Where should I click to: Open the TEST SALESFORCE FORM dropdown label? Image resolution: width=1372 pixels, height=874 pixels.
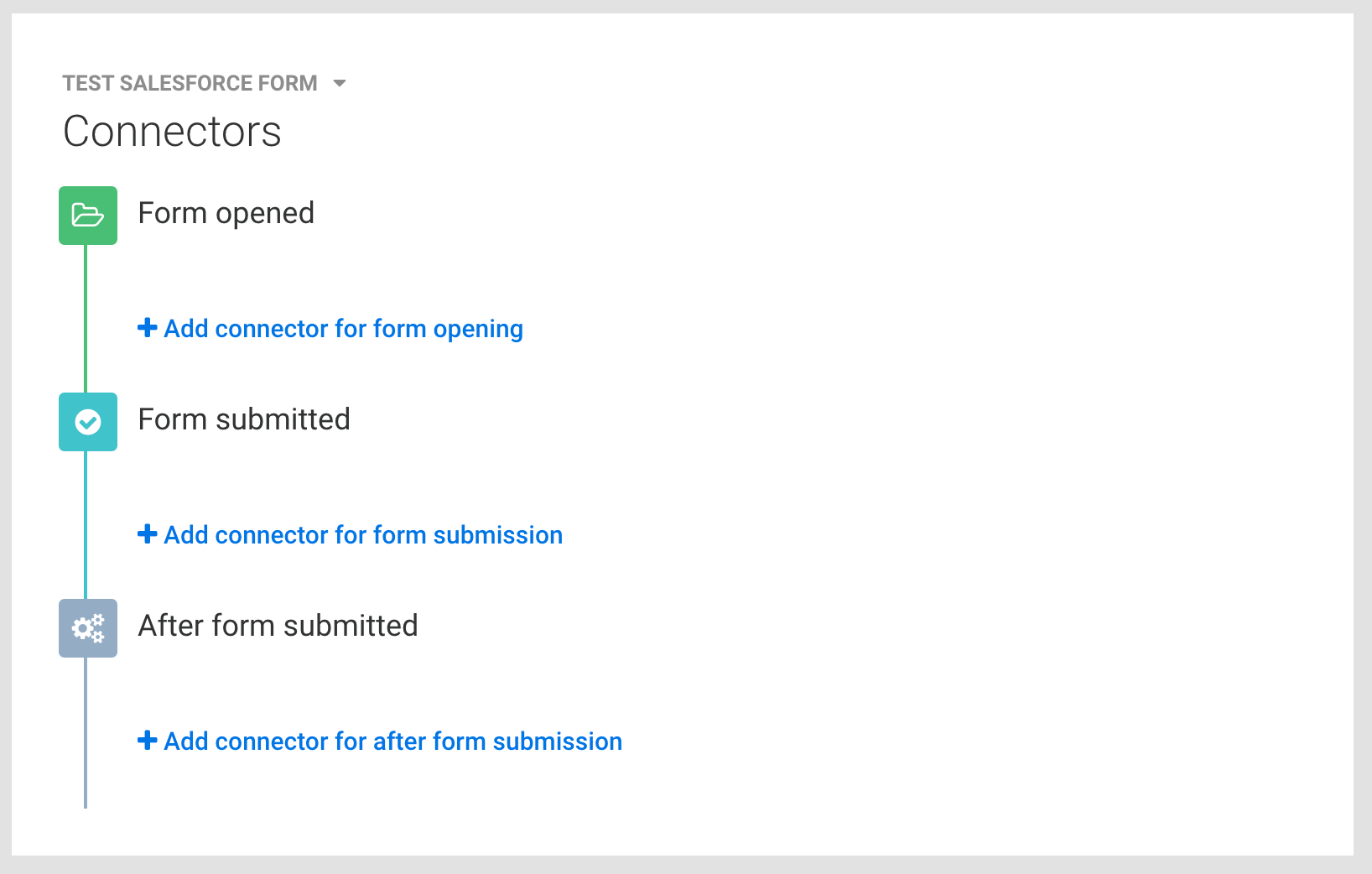(x=190, y=83)
